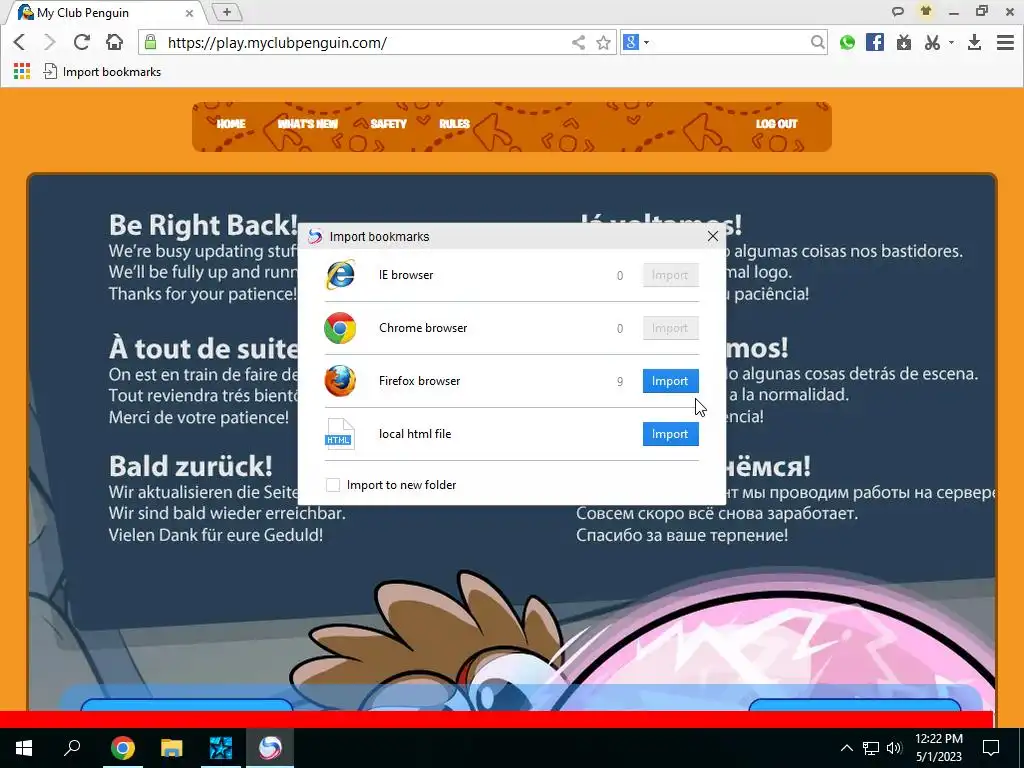
Task: Click the 'Chrome browser' label
Action: 423,328
